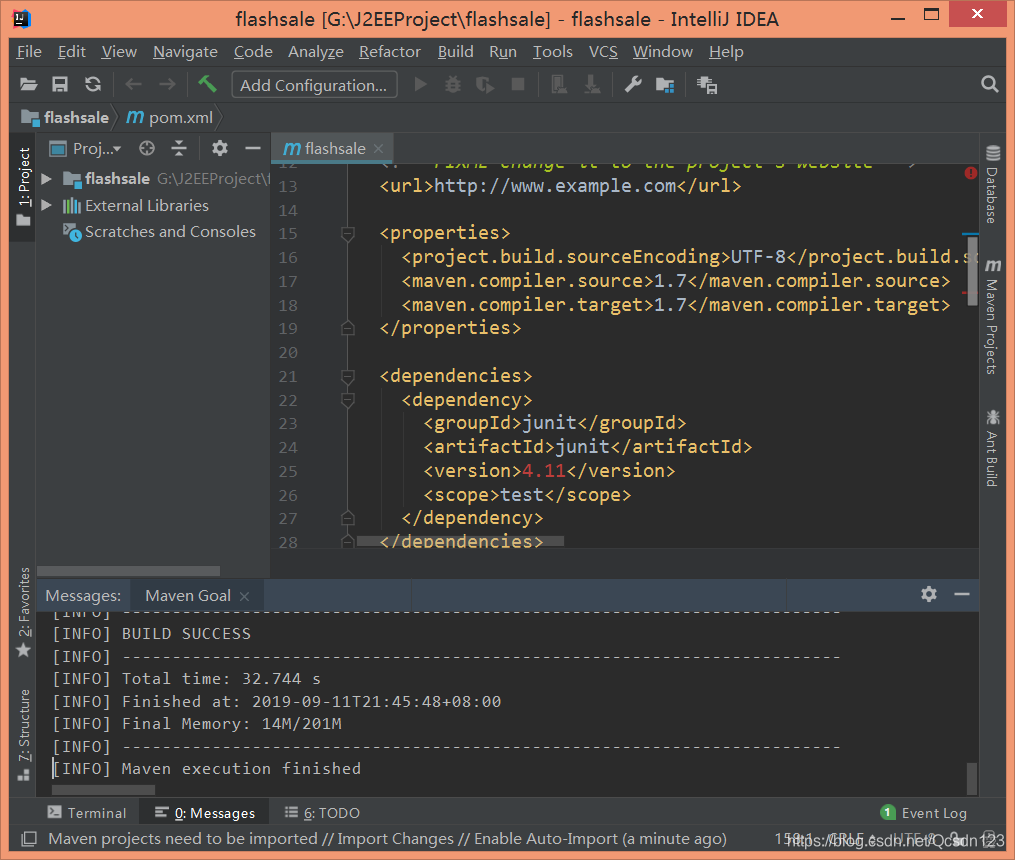This screenshot has width=1015, height=860.
Task: Click the red error indicator in editor
Action: point(970,173)
